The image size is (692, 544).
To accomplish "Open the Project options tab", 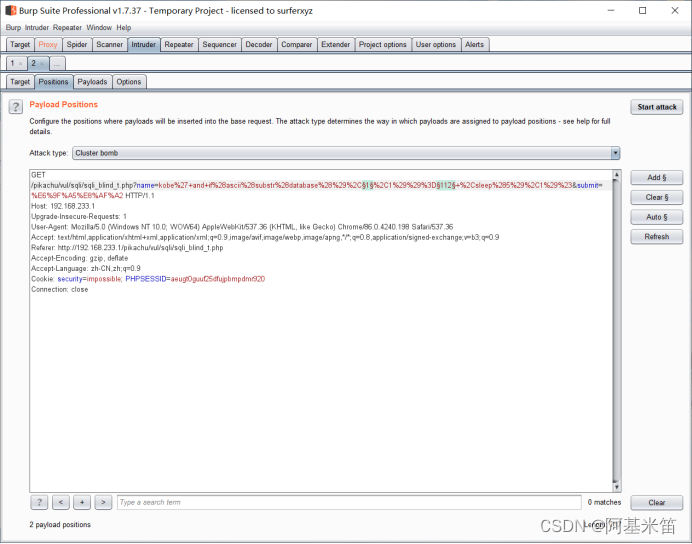I will [382, 45].
